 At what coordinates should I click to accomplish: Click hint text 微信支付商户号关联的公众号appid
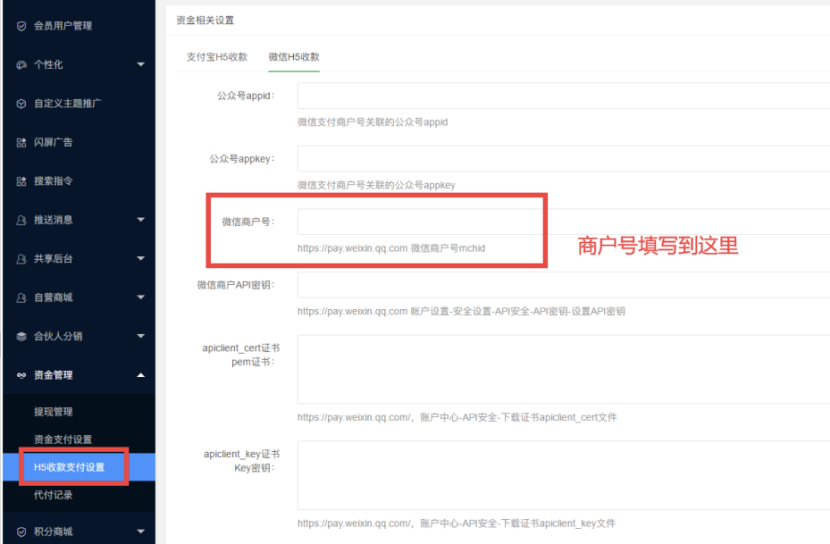pyautogui.click(x=373, y=122)
